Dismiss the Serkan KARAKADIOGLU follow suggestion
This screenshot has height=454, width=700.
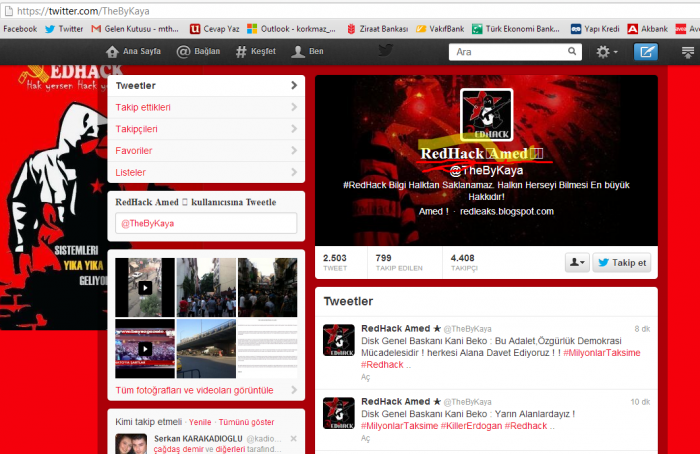293,439
